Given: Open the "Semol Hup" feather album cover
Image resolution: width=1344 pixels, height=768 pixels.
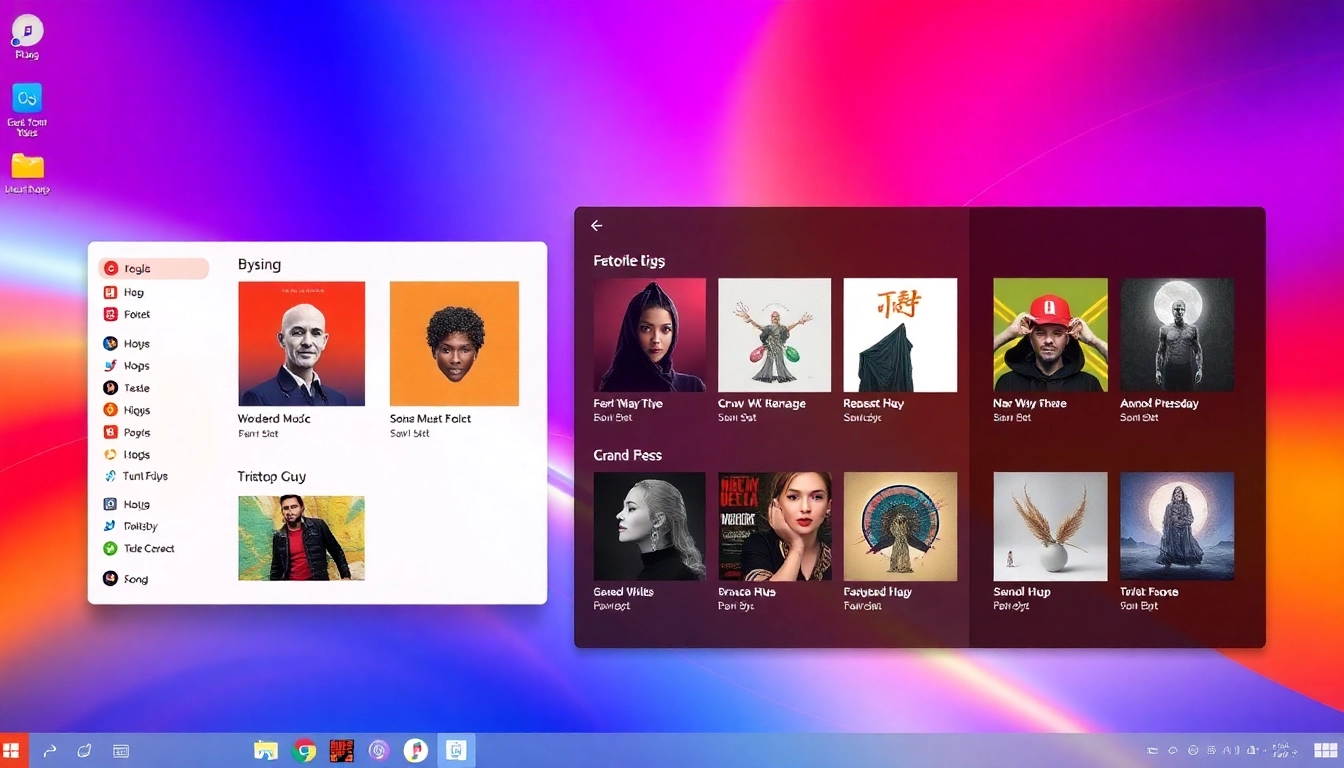Looking at the screenshot, I should (1050, 526).
